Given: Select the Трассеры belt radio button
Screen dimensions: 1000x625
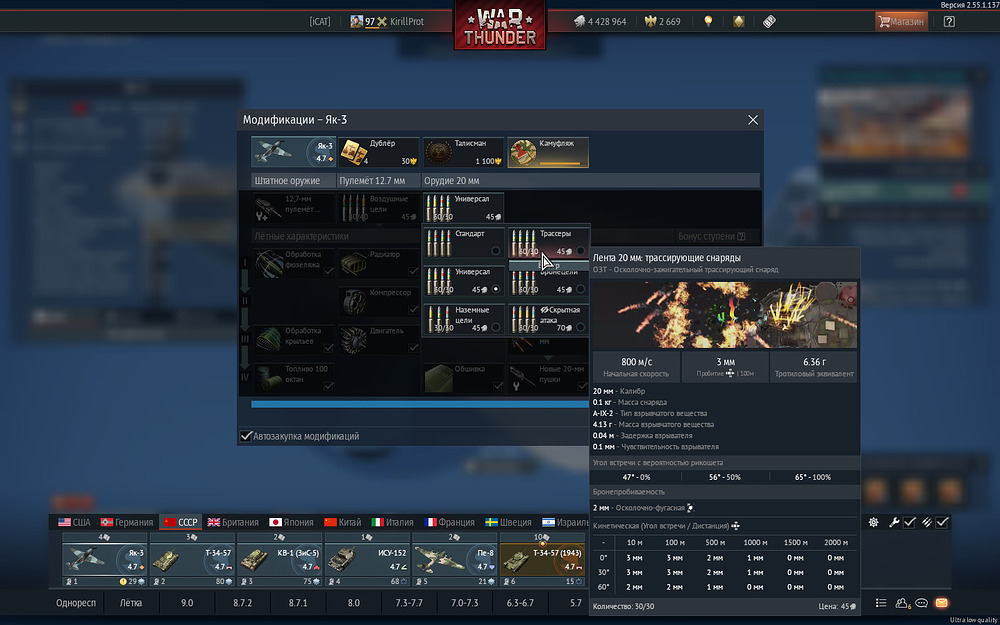Looking at the screenshot, I should pyautogui.click(x=580, y=251).
